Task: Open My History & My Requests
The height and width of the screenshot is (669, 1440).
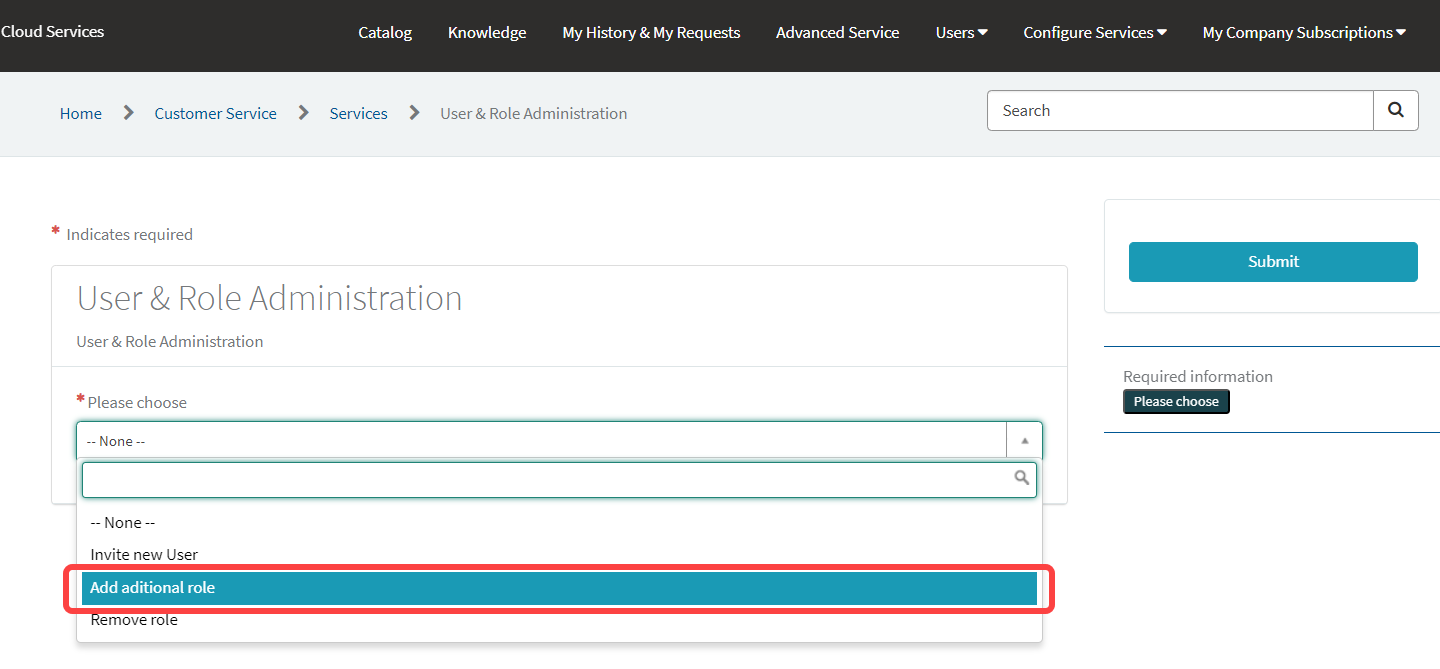Action: click(651, 33)
